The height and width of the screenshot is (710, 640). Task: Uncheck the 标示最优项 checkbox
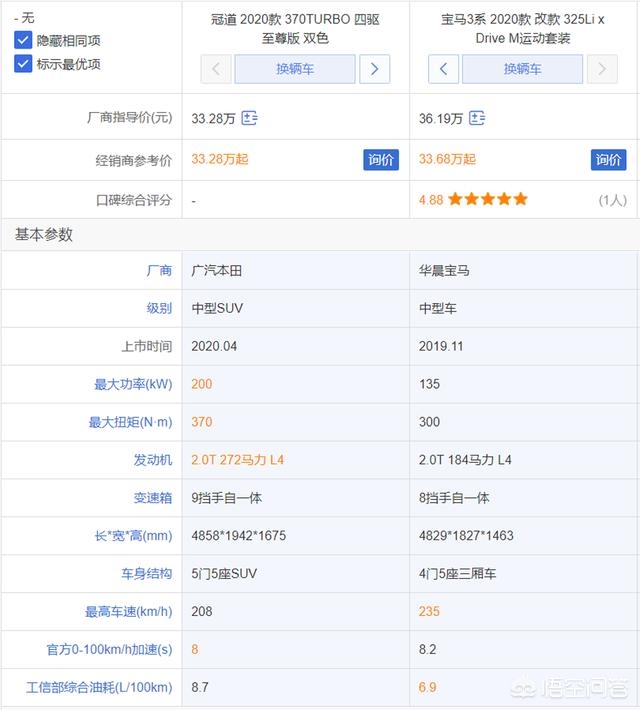23,64
